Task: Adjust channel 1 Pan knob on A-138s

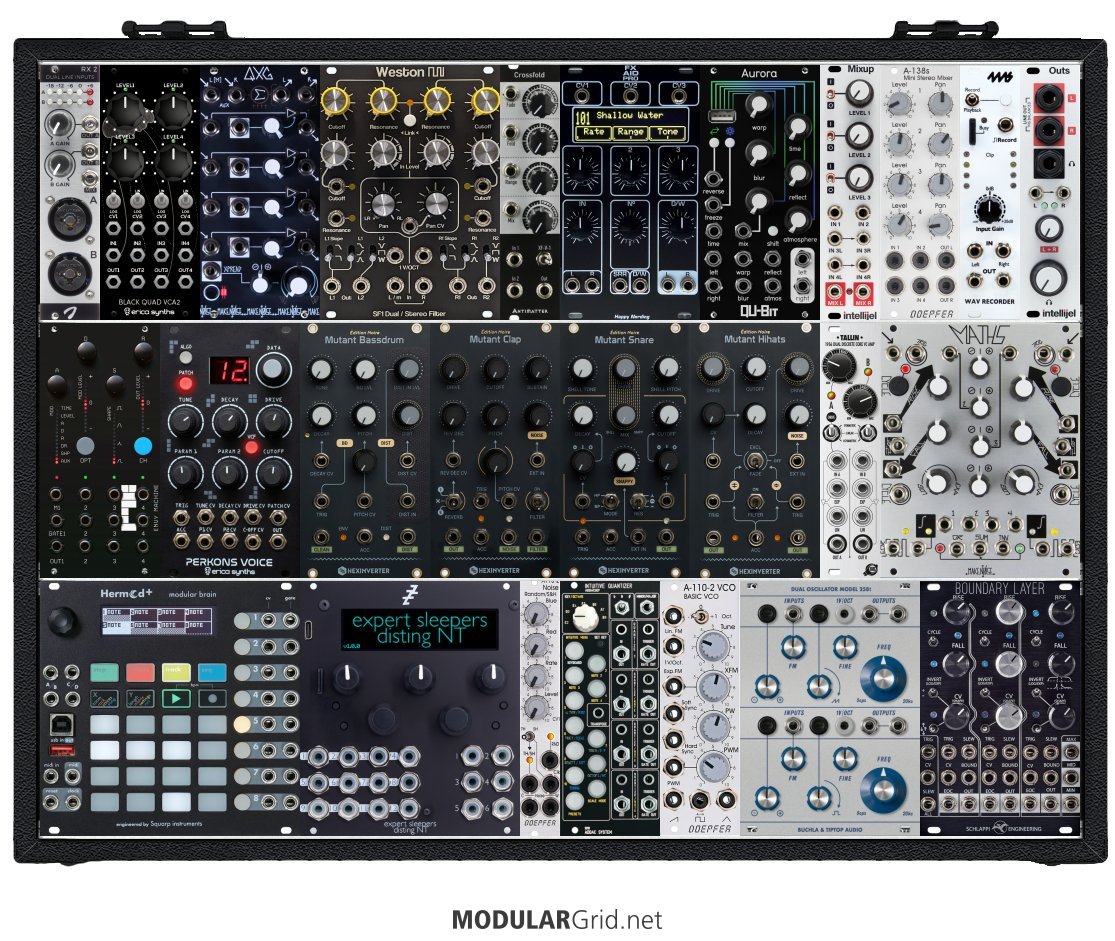Action: (x=940, y=104)
